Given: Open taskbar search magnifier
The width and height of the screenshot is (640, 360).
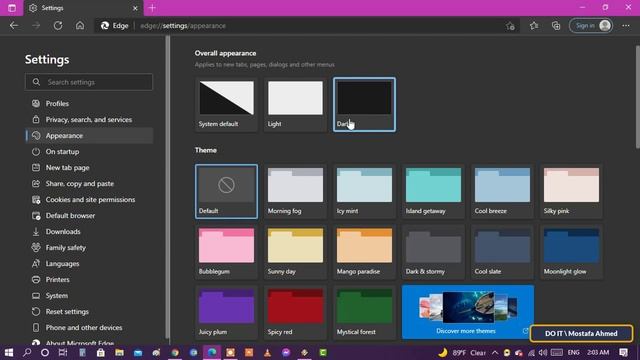Looking at the screenshot, I should 27,352.
